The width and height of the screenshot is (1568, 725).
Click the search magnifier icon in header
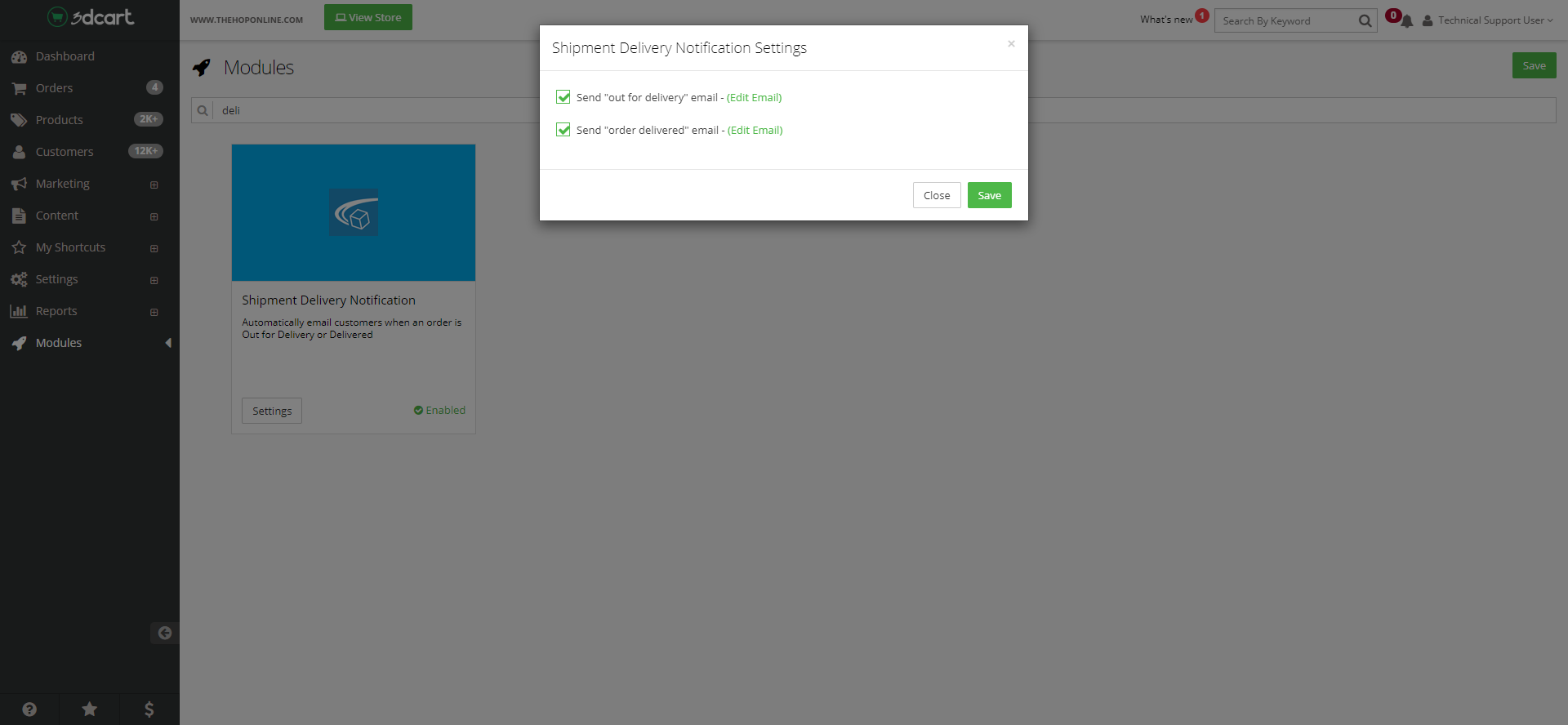click(x=1365, y=21)
